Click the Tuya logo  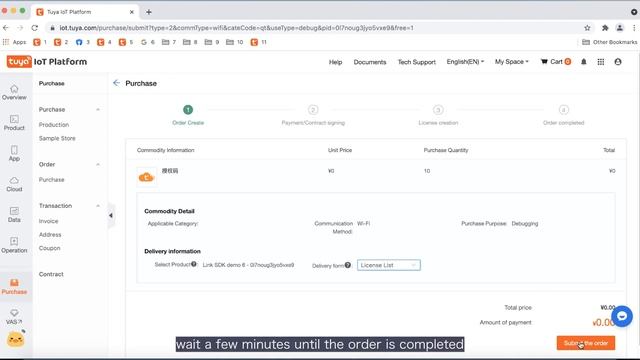19,62
